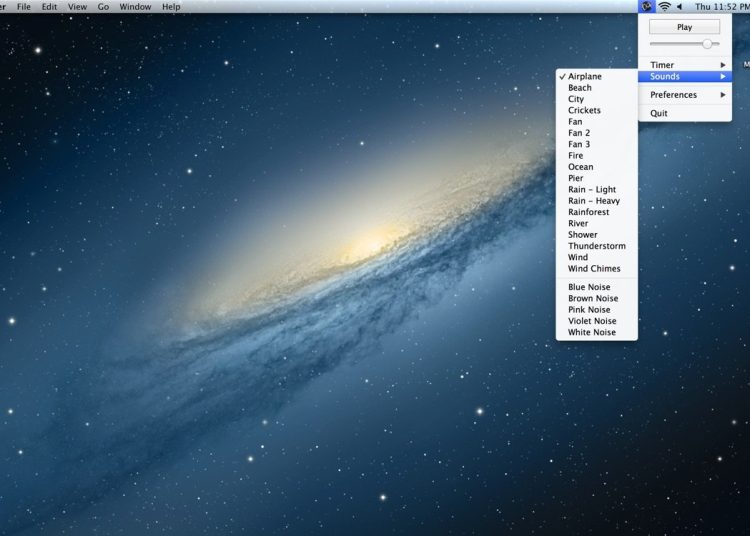The image size is (750, 536).
Task: Open the highlighted Sounds submenu
Action: coord(685,77)
